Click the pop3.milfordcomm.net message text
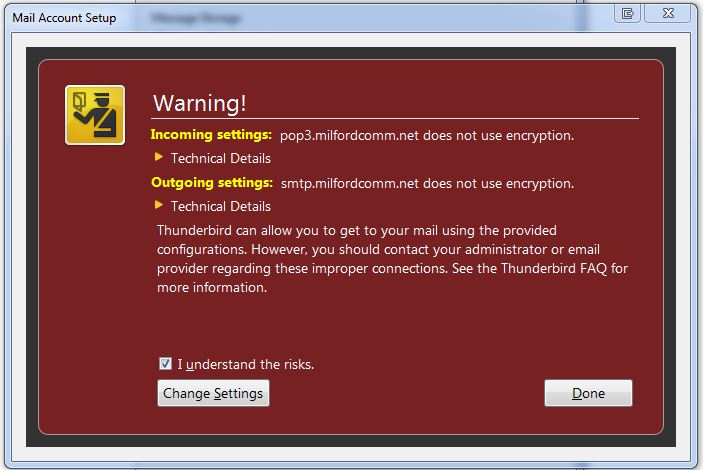 [x=427, y=135]
